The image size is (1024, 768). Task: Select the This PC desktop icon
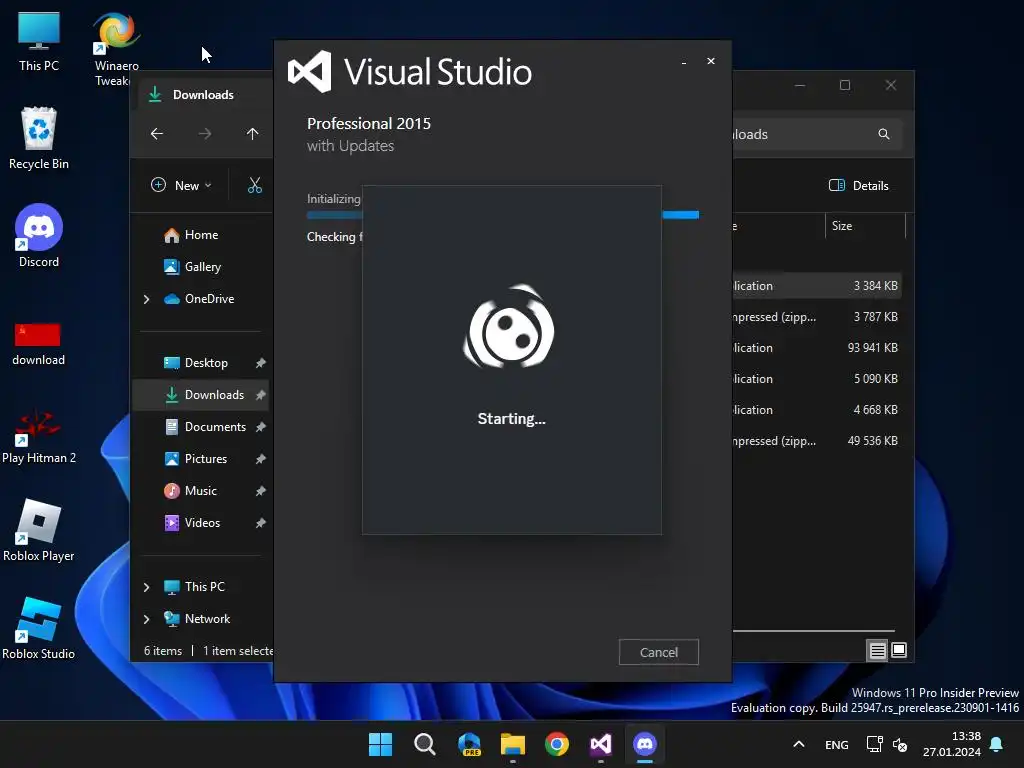[x=39, y=42]
